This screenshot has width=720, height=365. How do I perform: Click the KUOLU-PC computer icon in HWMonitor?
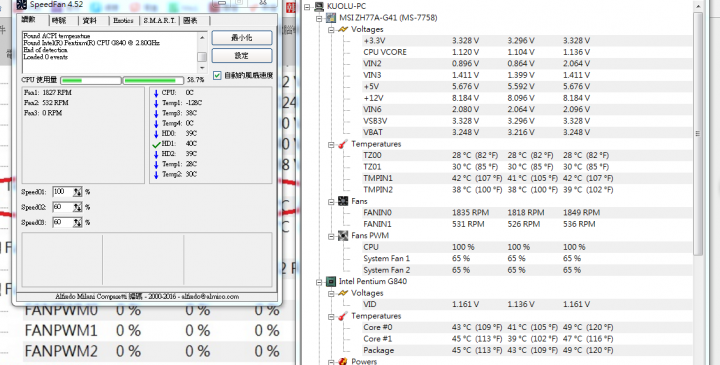[319, 6]
